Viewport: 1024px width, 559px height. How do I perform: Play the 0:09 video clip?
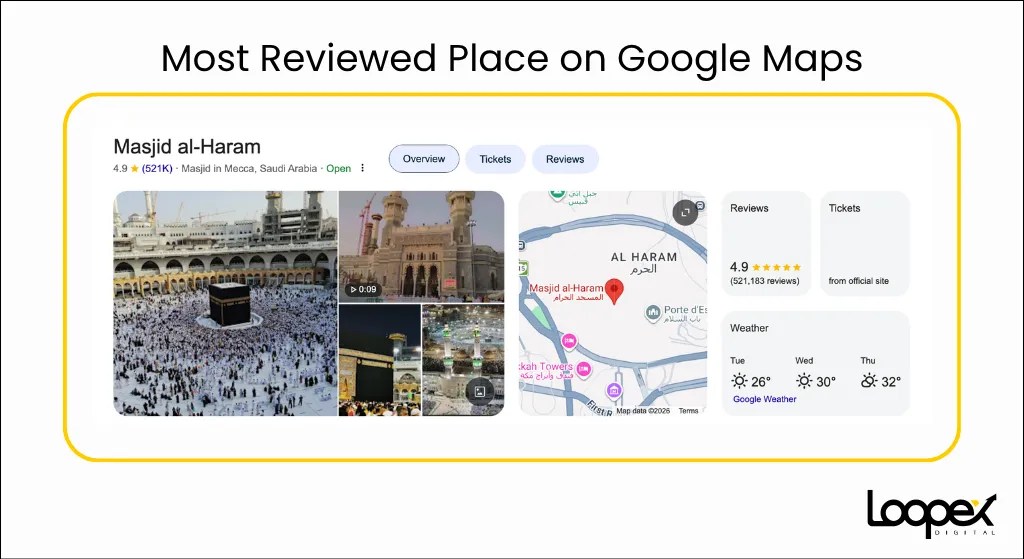(363, 289)
